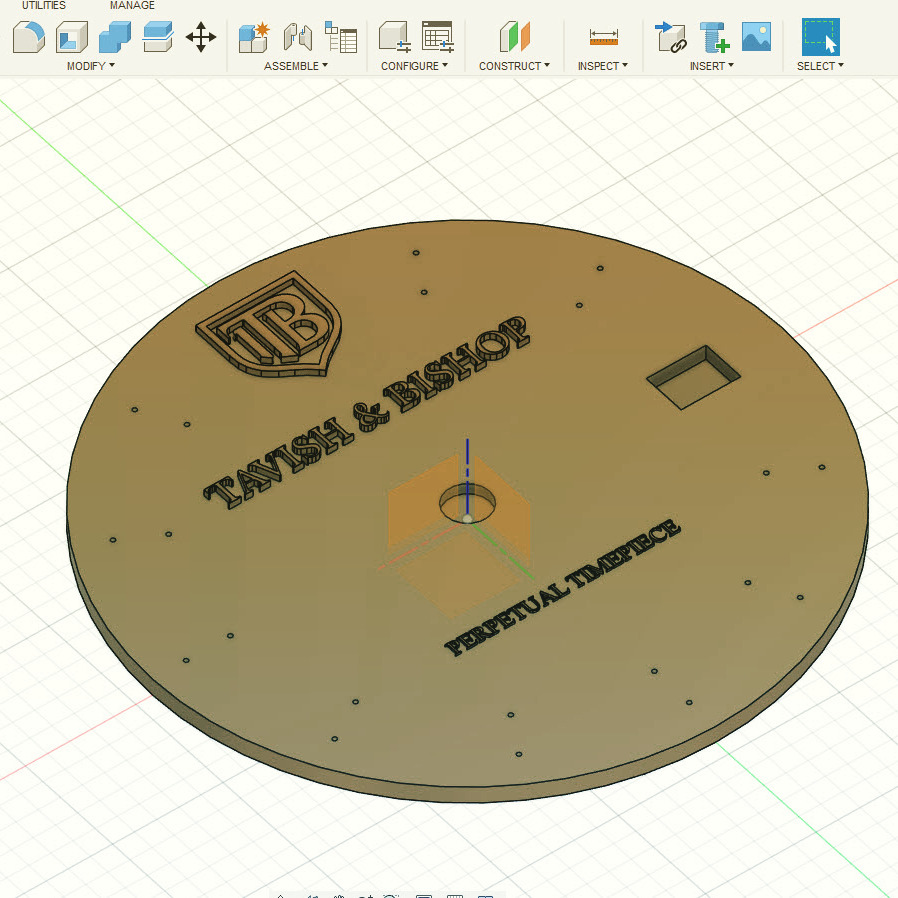Click the Insert Canvas image icon

point(756,37)
